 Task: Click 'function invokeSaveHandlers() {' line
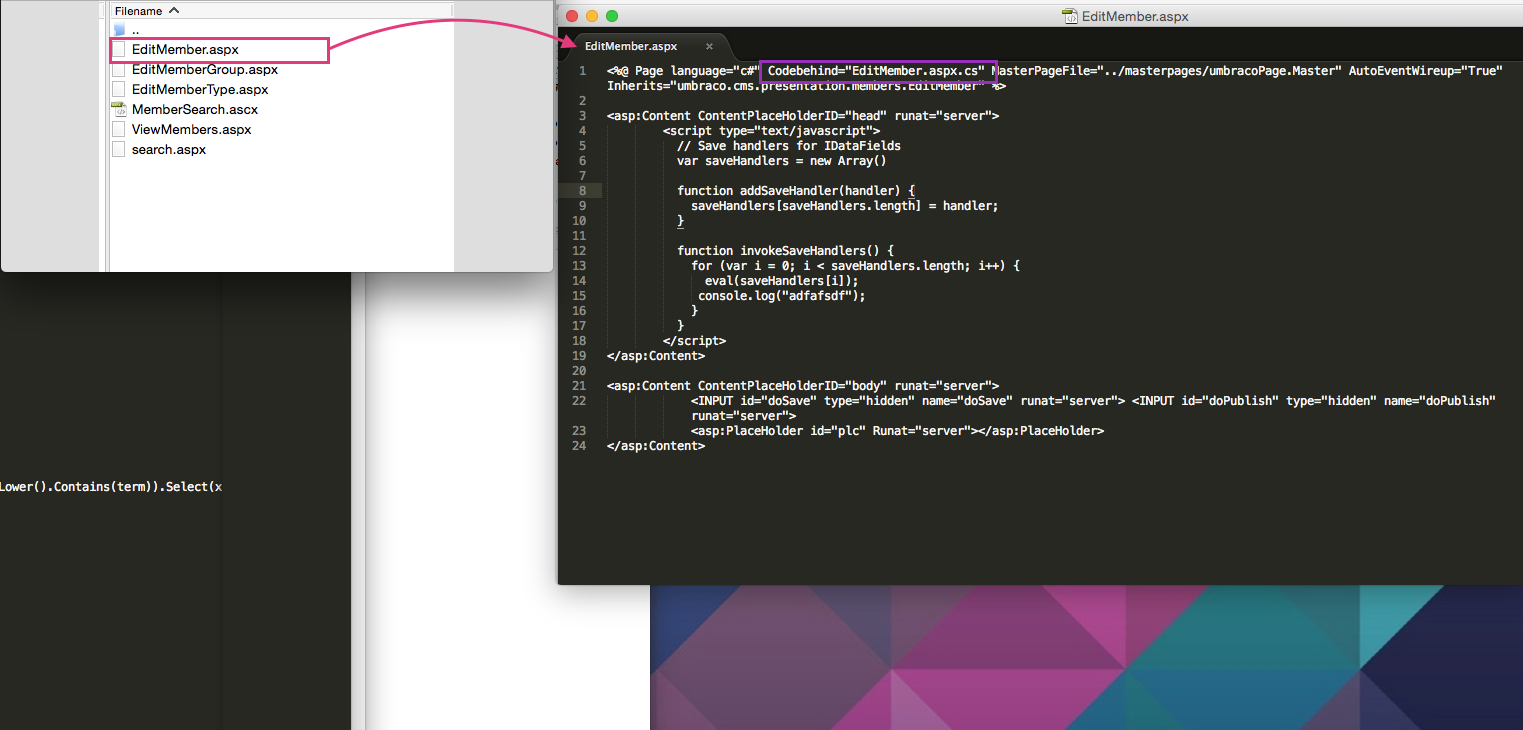(x=785, y=251)
